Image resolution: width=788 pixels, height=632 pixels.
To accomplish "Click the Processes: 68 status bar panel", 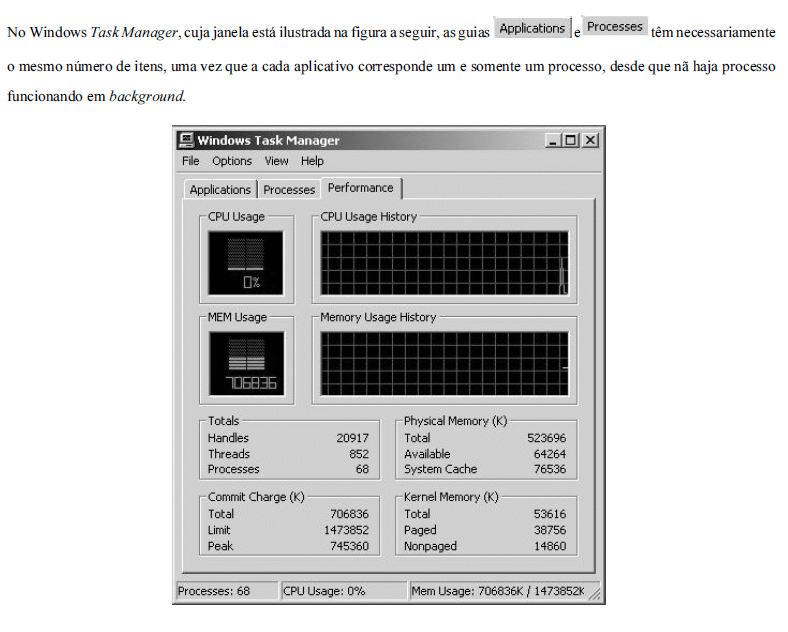I will coord(226,591).
